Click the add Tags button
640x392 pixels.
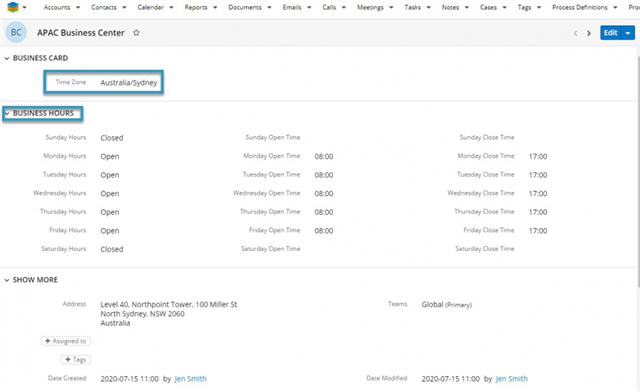[x=76, y=360]
